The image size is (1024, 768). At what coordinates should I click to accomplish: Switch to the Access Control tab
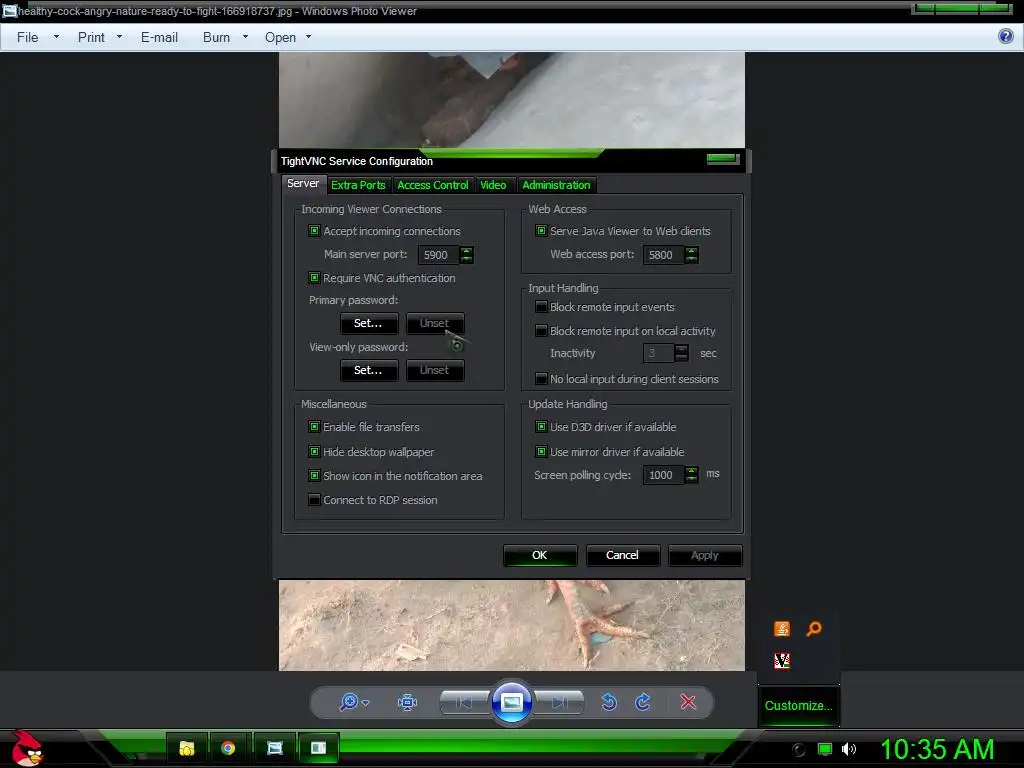point(432,185)
